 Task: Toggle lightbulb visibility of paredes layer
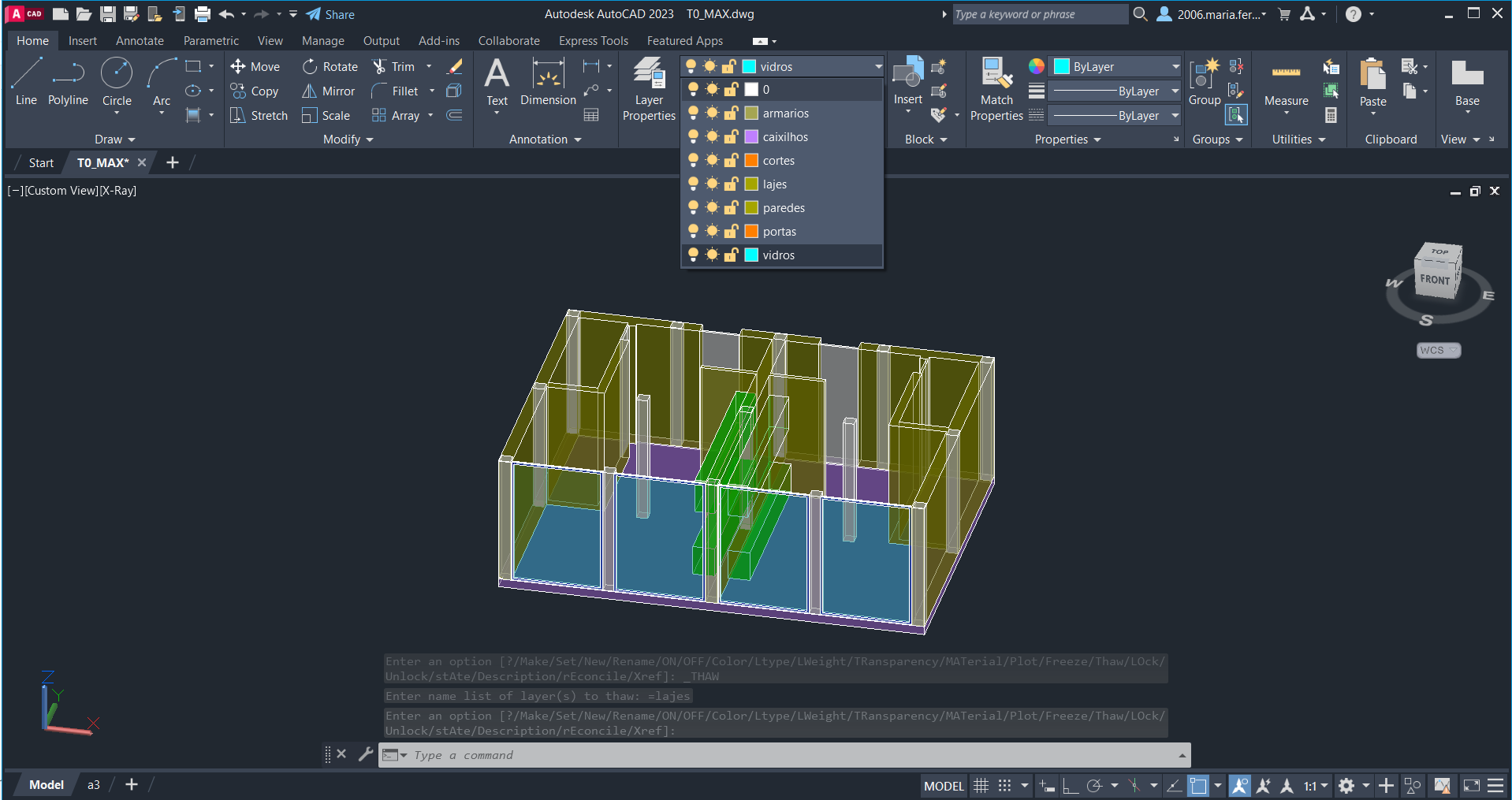coord(693,208)
